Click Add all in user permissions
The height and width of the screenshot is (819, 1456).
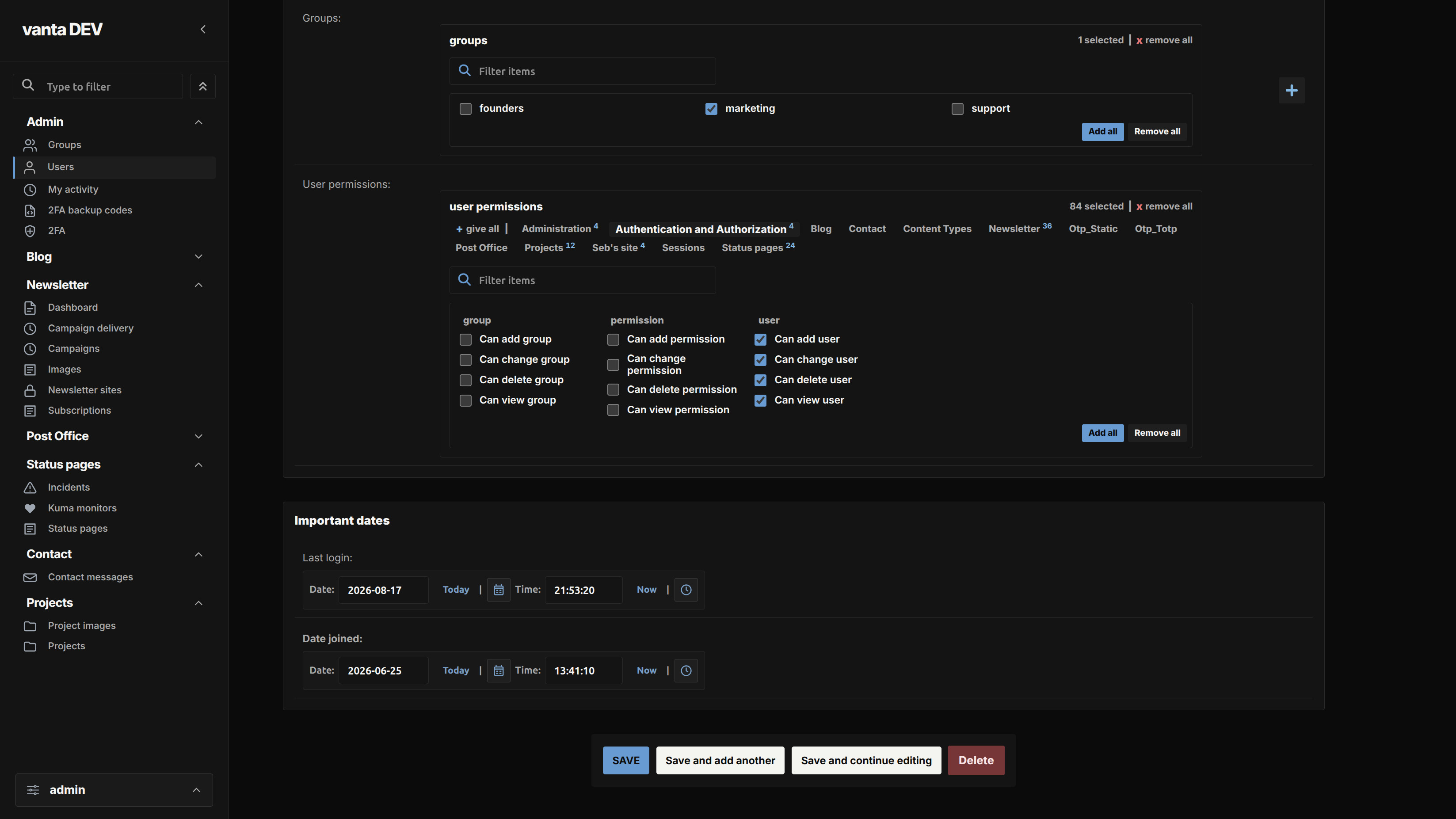pyautogui.click(x=1102, y=433)
